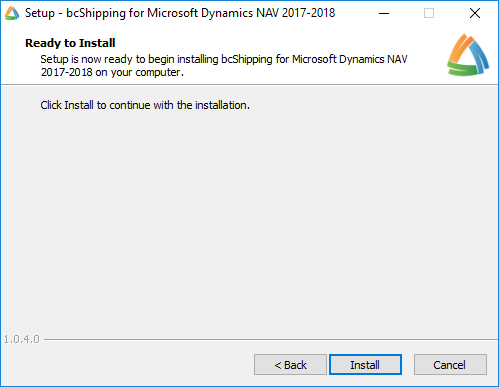499x387 pixels.
Task: Click the bcShipping triangular logo in header
Action: point(468,55)
